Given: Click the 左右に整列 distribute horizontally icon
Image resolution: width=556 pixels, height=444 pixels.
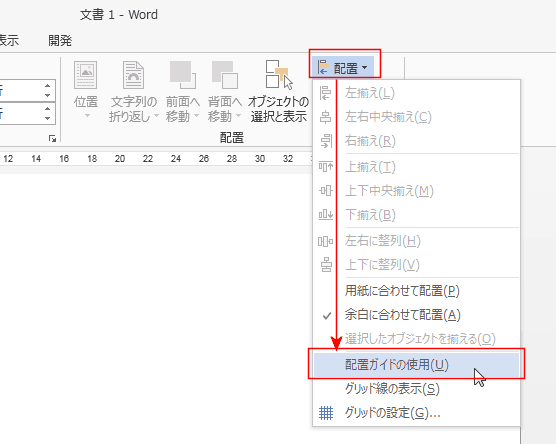Looking at the screenshot, I should point(325,242).
